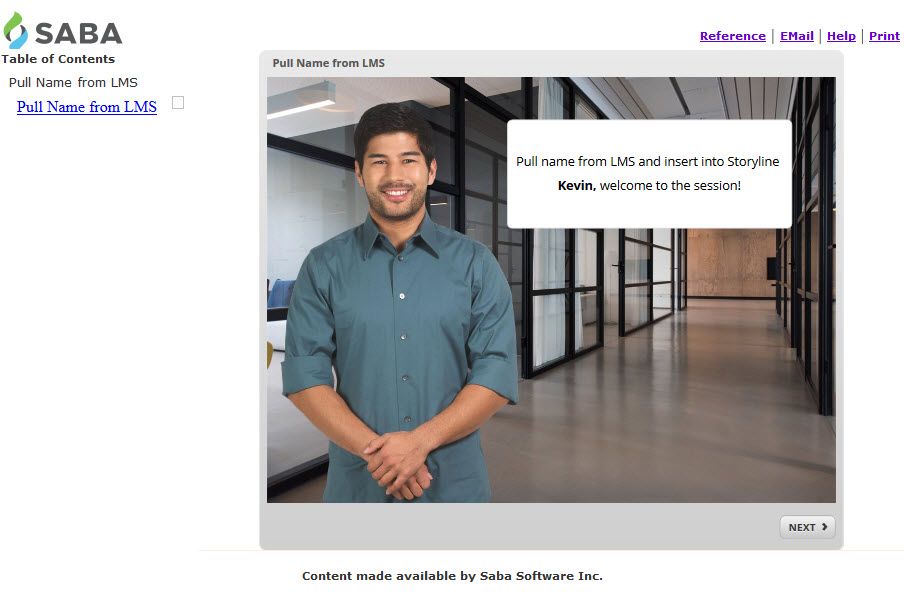
Task: Open the Pull Name from LMS lesson link
Action: coord(86,107)
